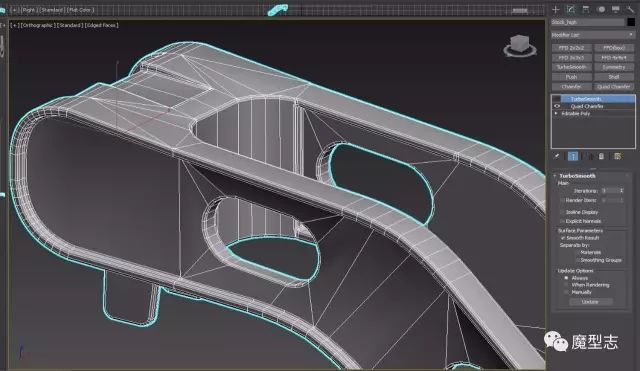Toggle Smooth Result checkbox
Viewport: 640px width, 371px height.
pyautogui.click(x=562, y=238)
